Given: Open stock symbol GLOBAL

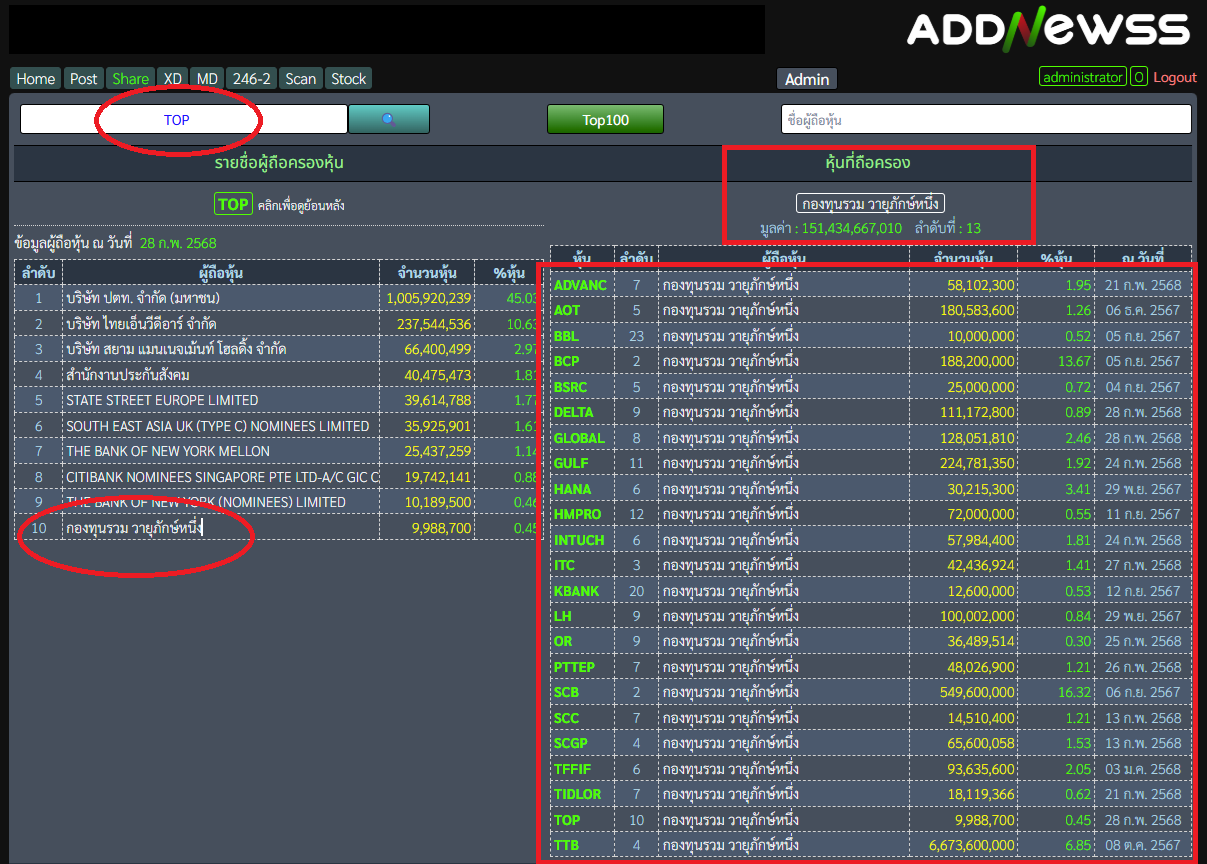Looking at the screenshot, I should (x=579, y=438).
